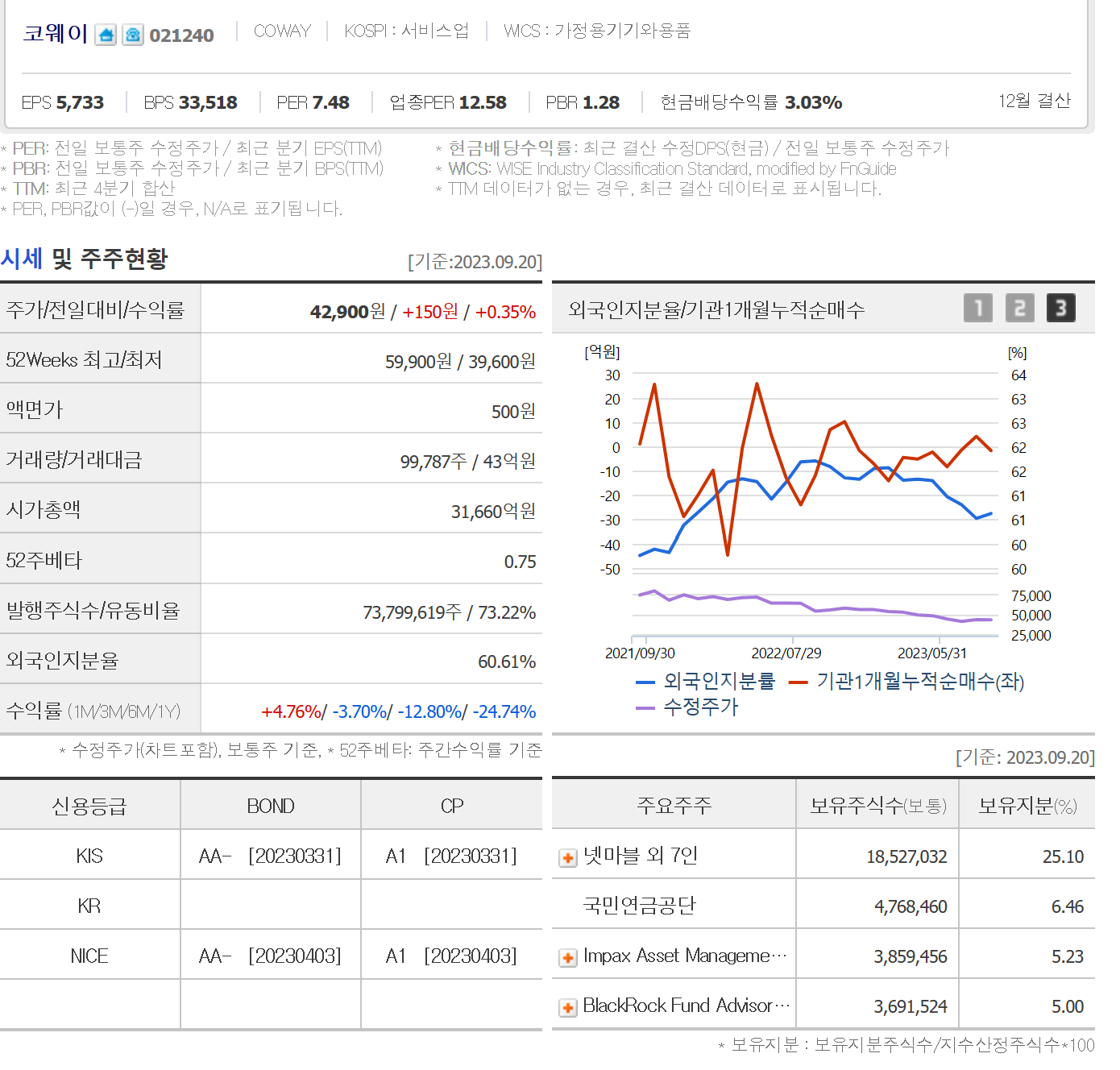
Task: Click the 액면가 500원 value
Action: coord(513,412)
